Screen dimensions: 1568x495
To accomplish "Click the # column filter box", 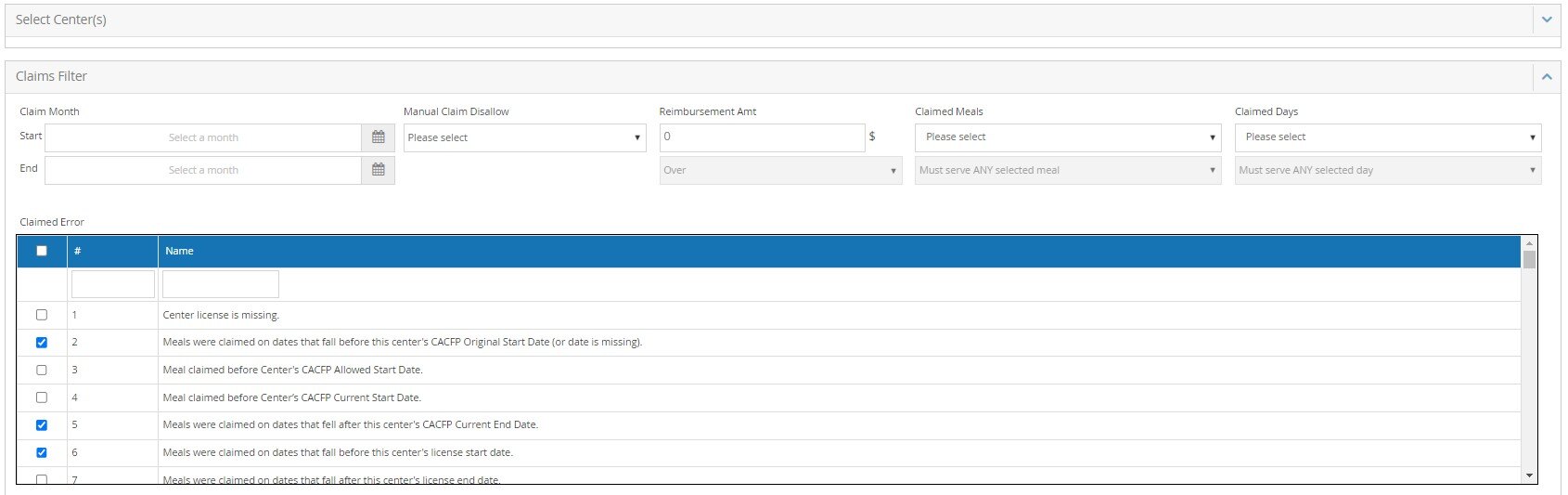I will (112, 284).
